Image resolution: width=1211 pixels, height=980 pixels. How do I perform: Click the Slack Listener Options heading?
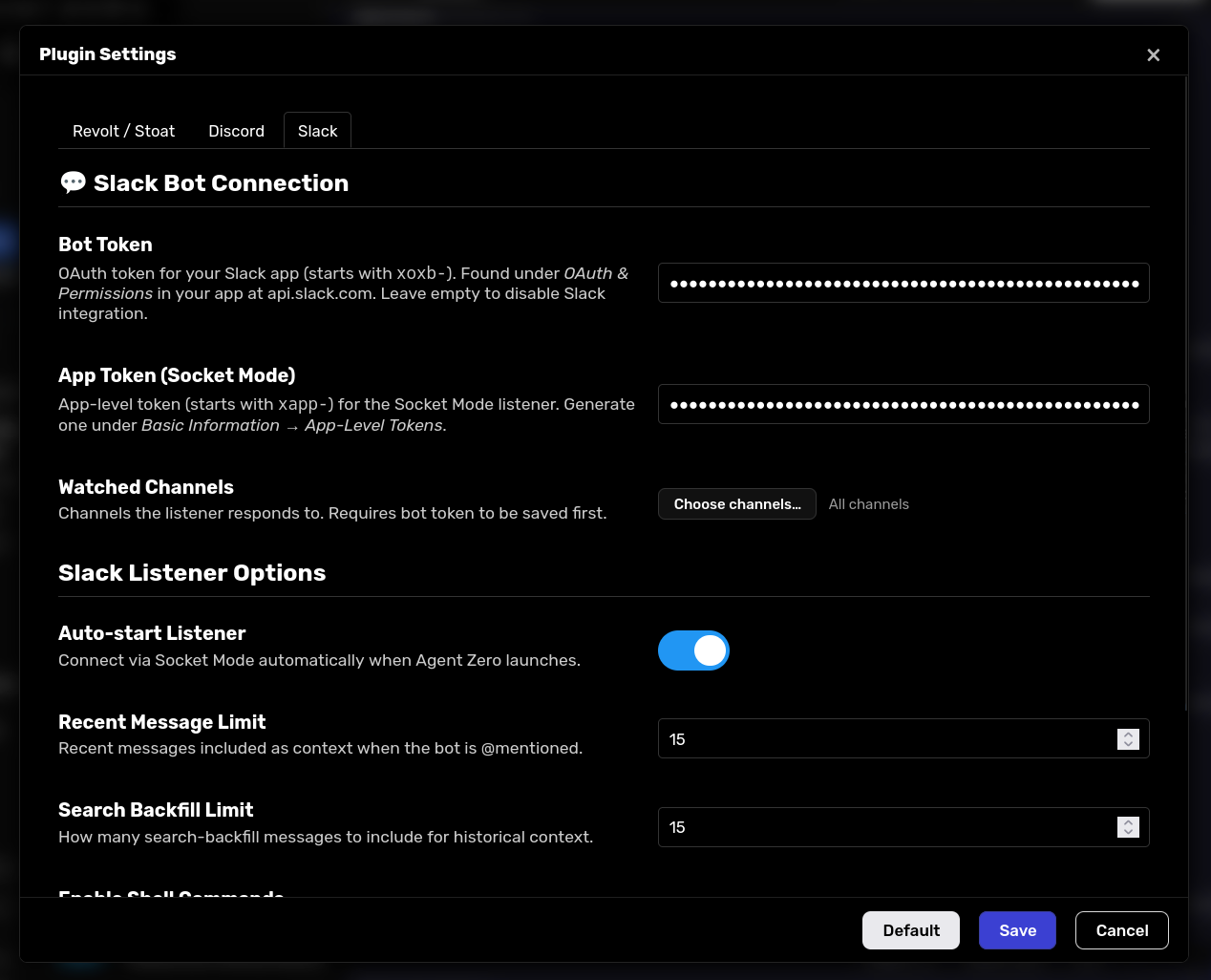(192, 573)
